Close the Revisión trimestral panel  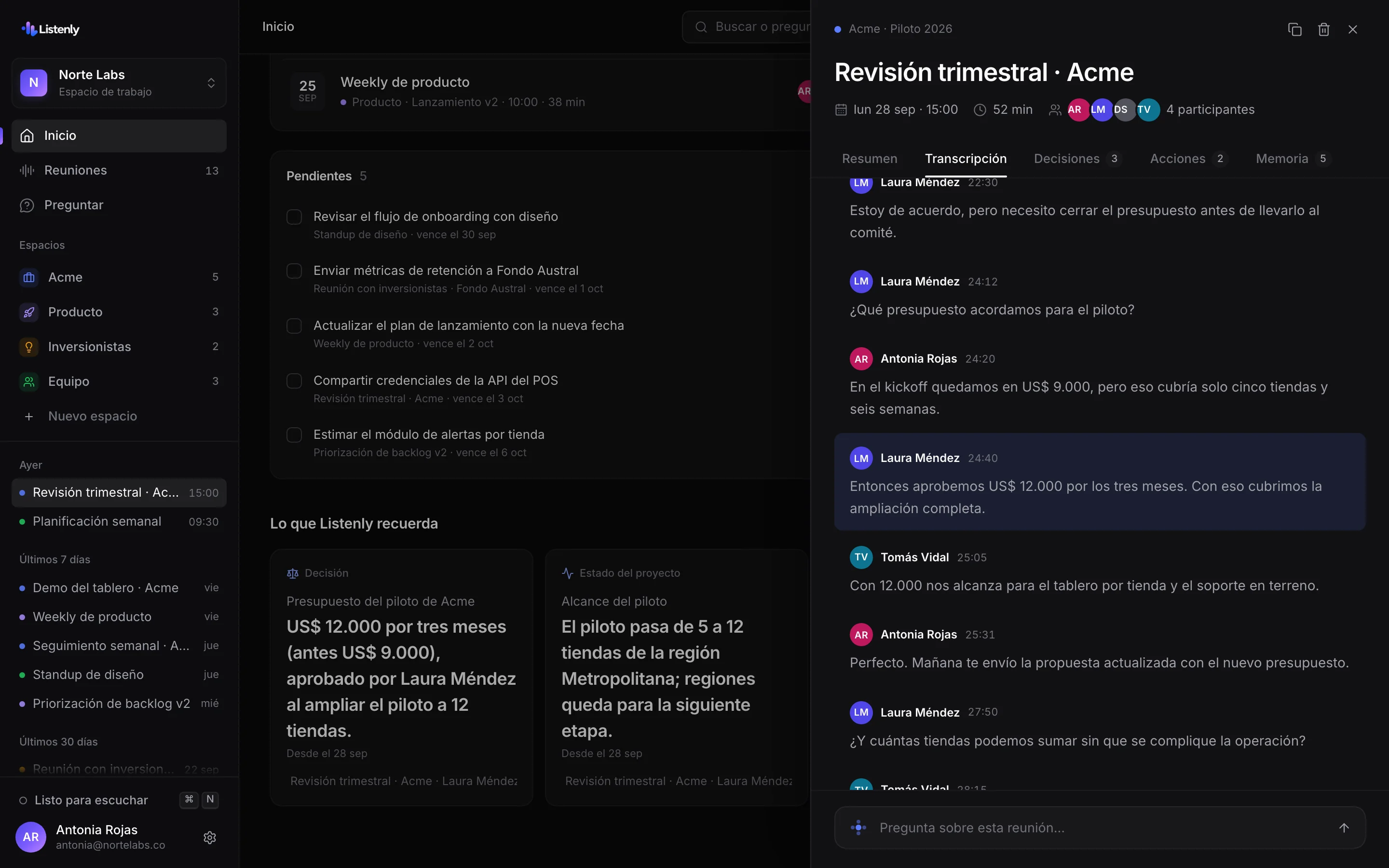(1353, 29)
